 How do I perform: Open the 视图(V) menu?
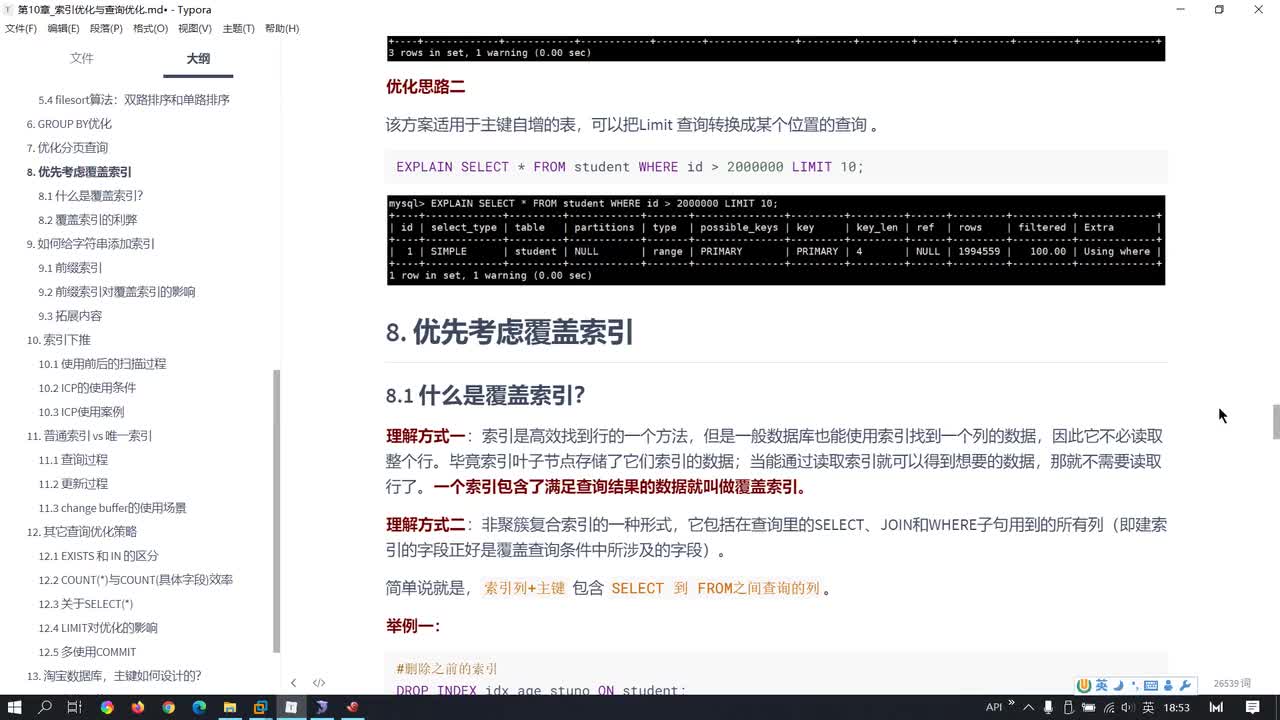click(195, 28)
